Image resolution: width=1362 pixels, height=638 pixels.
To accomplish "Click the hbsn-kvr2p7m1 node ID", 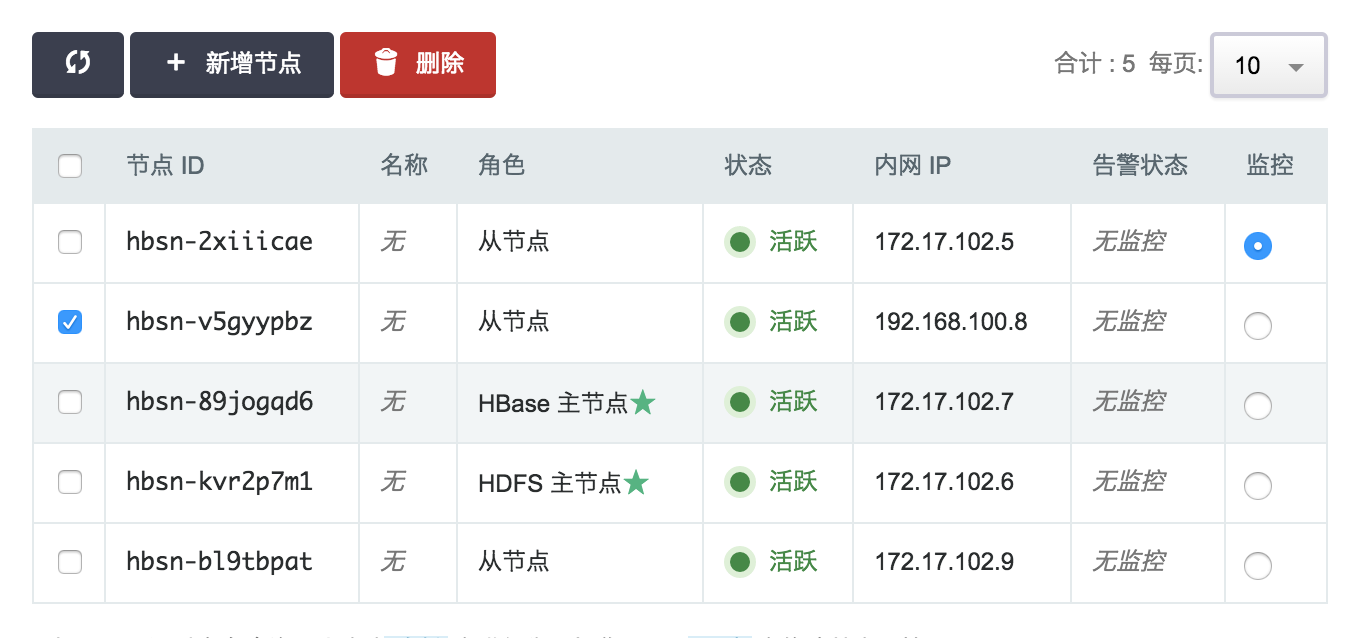I will [219, 482].
